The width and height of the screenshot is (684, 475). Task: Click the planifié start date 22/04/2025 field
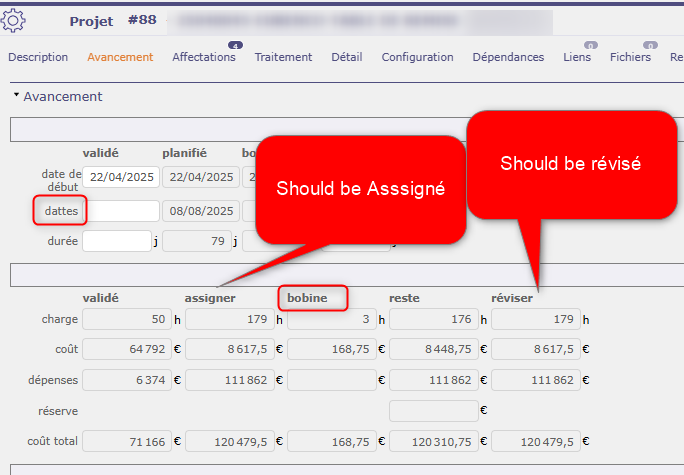pyautogui.click(x=201, y=177)
